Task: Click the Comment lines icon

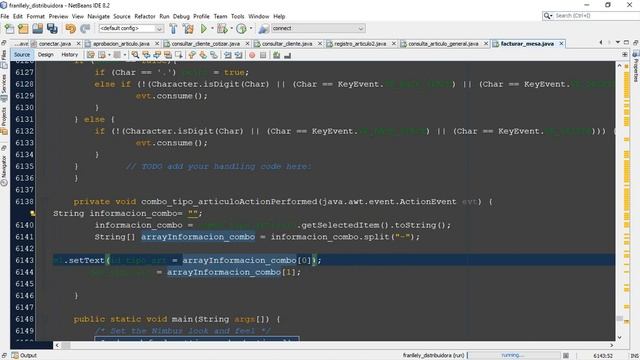Action: 276,55
